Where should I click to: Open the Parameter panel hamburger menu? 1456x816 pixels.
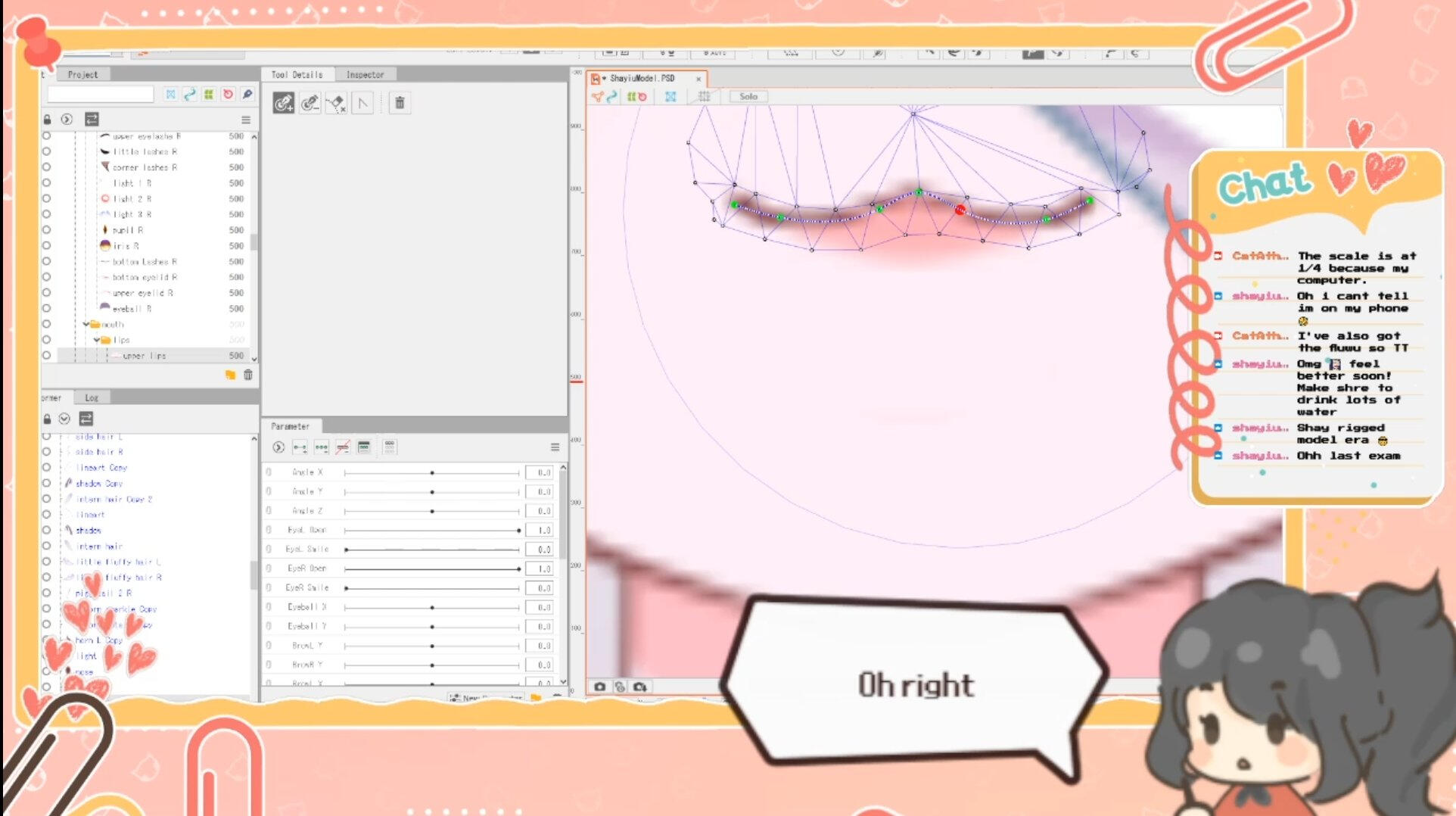coord(555,447)
